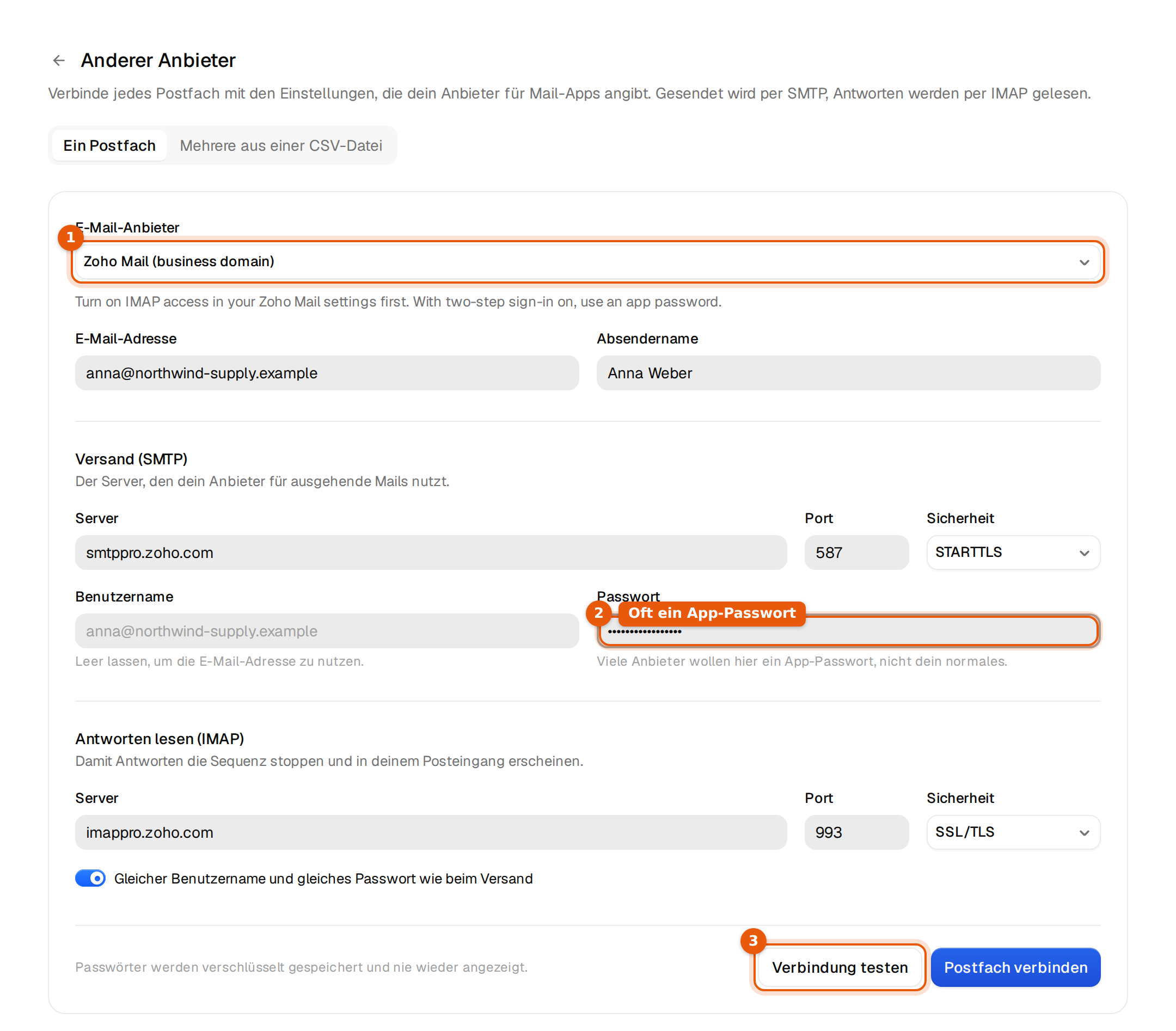
Task: Click the Anderer Anbieter page title
Action: click(158, 60)
